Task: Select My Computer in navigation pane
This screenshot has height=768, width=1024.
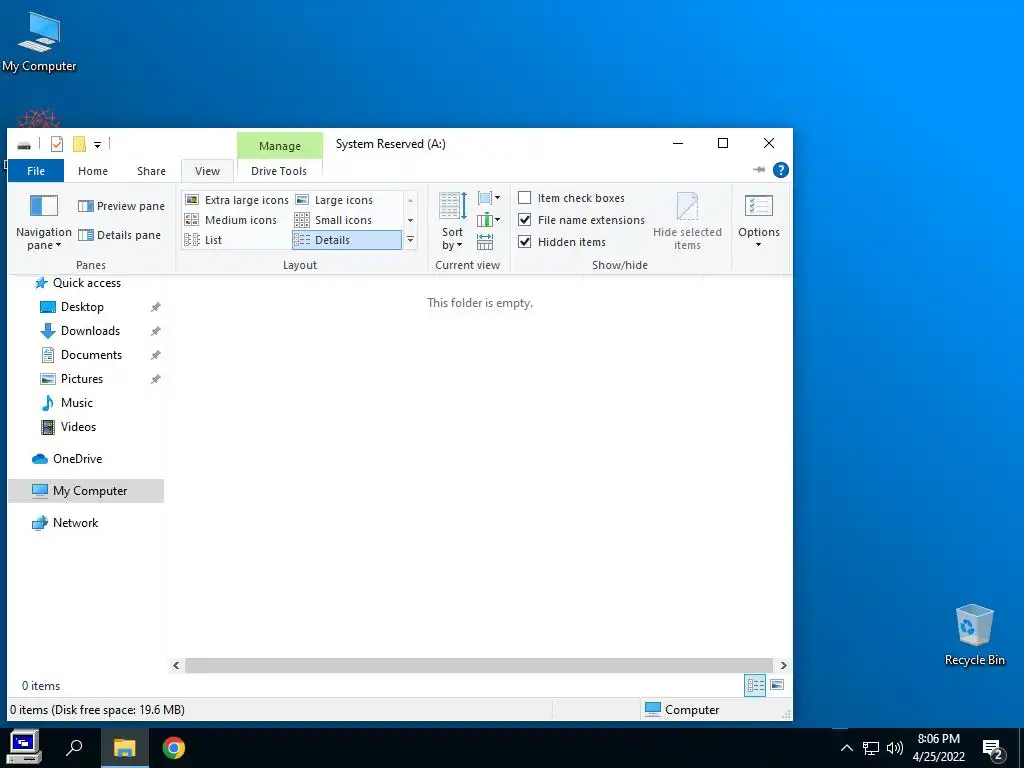Action: pyautogui.click(x=86, y=491)
